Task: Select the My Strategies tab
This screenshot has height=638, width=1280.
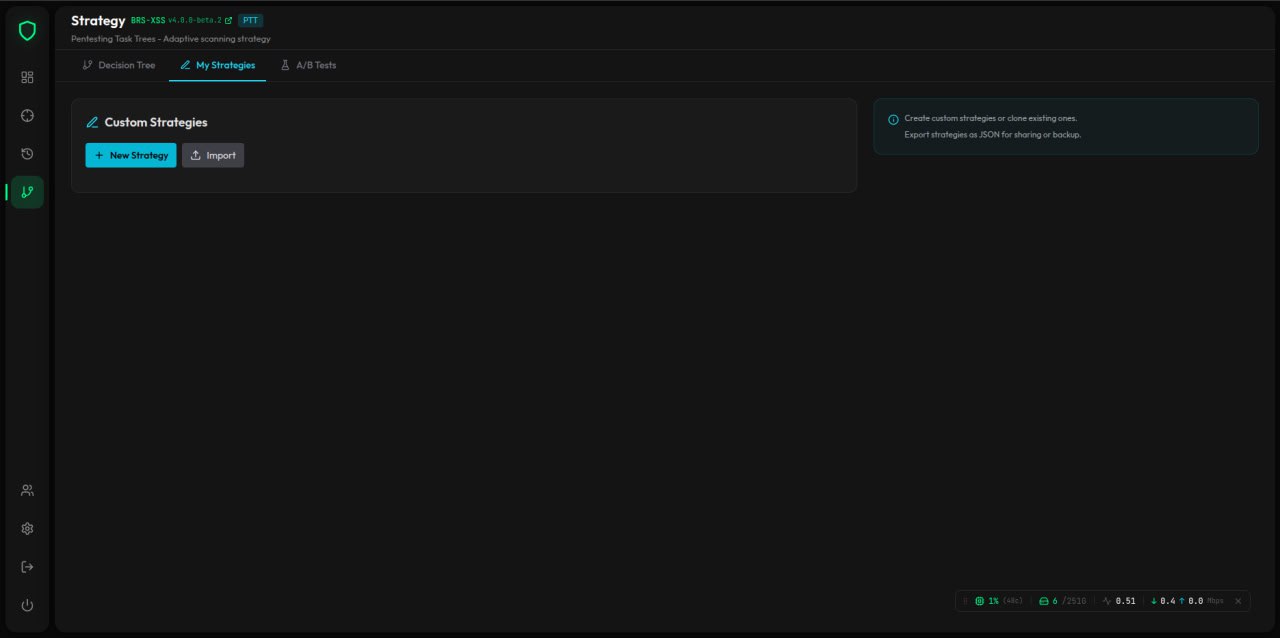Action: point(217,65)
